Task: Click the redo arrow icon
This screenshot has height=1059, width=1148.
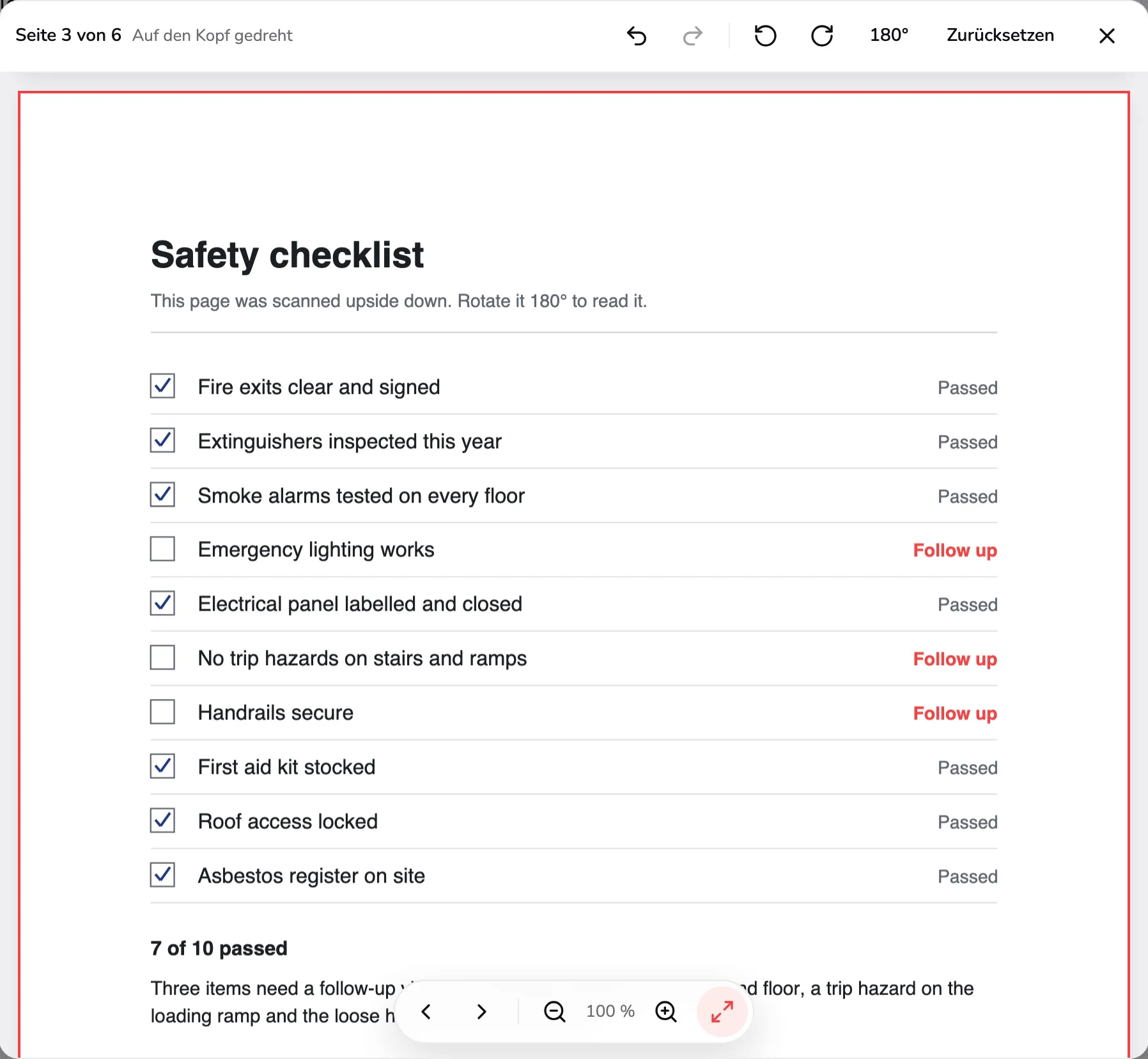Action: click(x=692, y=36)
